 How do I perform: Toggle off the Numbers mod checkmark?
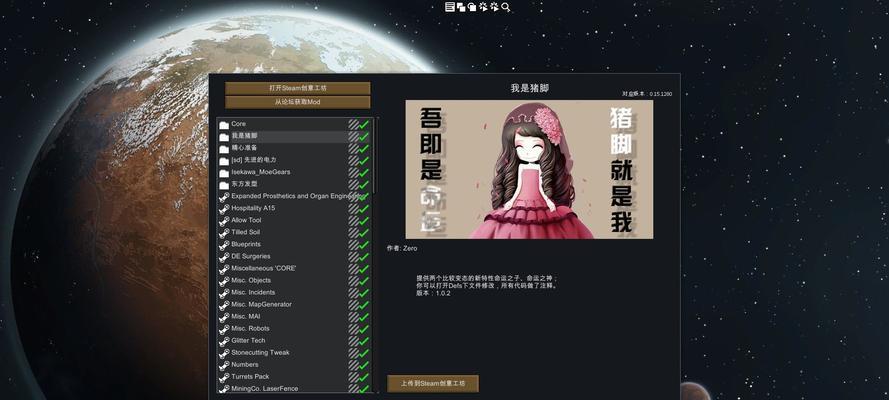pos(365,364)
